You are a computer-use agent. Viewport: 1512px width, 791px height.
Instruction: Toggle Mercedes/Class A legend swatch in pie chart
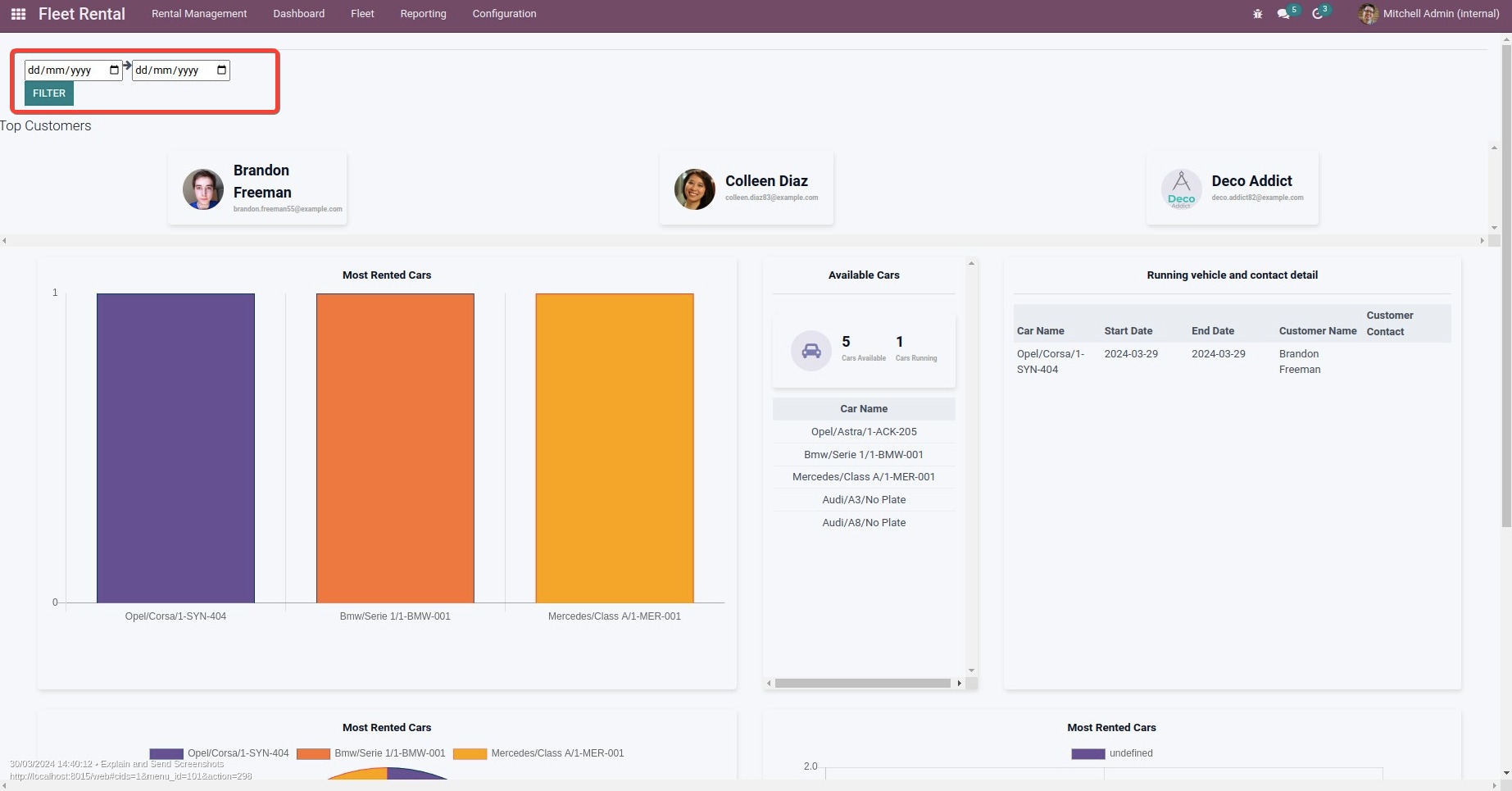(x=470, y=753)
